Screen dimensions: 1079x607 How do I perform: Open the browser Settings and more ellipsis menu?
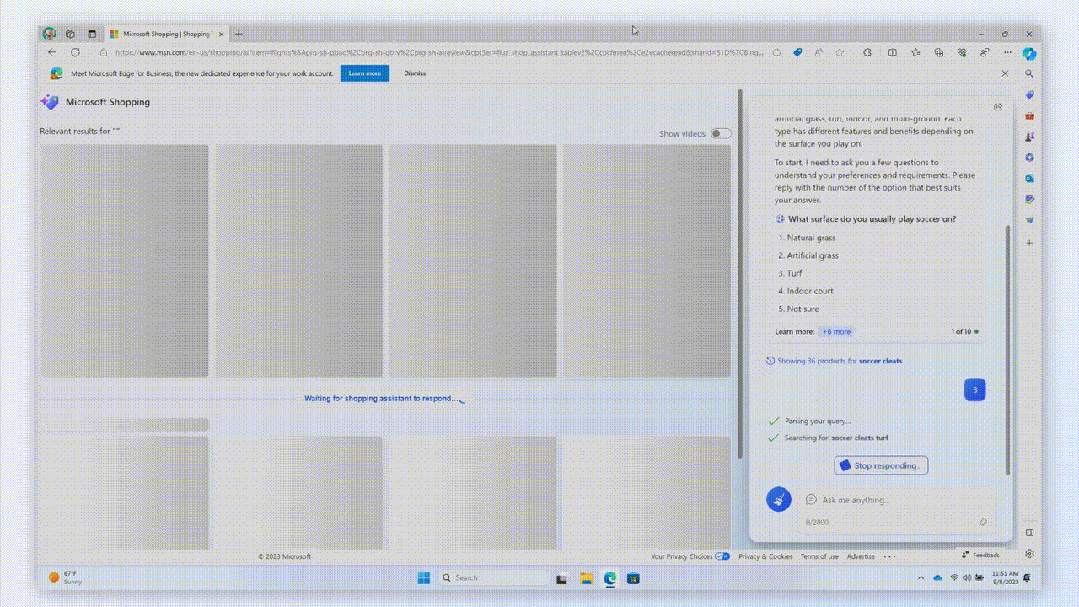coord(1007,53)
